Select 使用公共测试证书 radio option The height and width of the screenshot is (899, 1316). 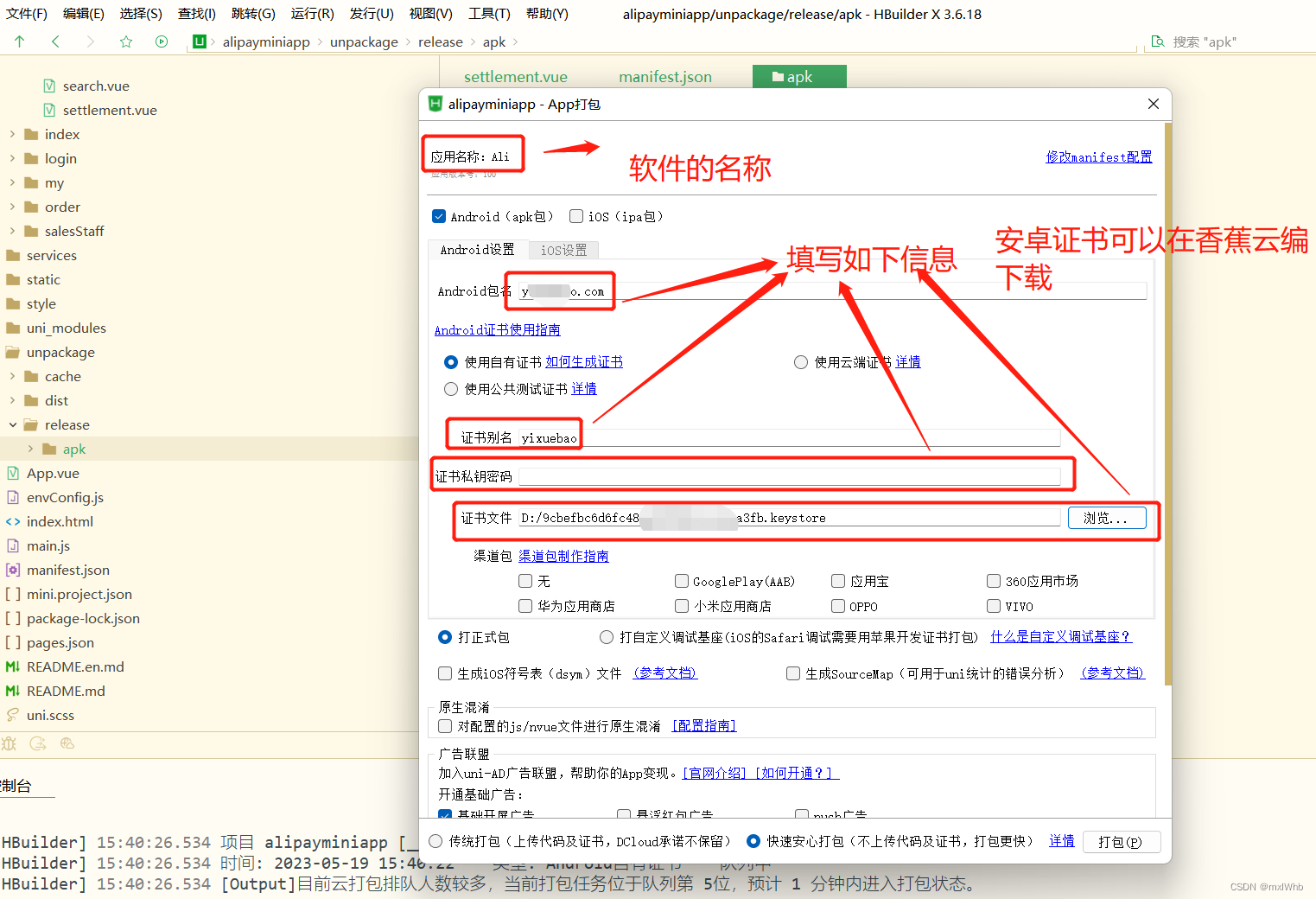[x=451, y=389]
